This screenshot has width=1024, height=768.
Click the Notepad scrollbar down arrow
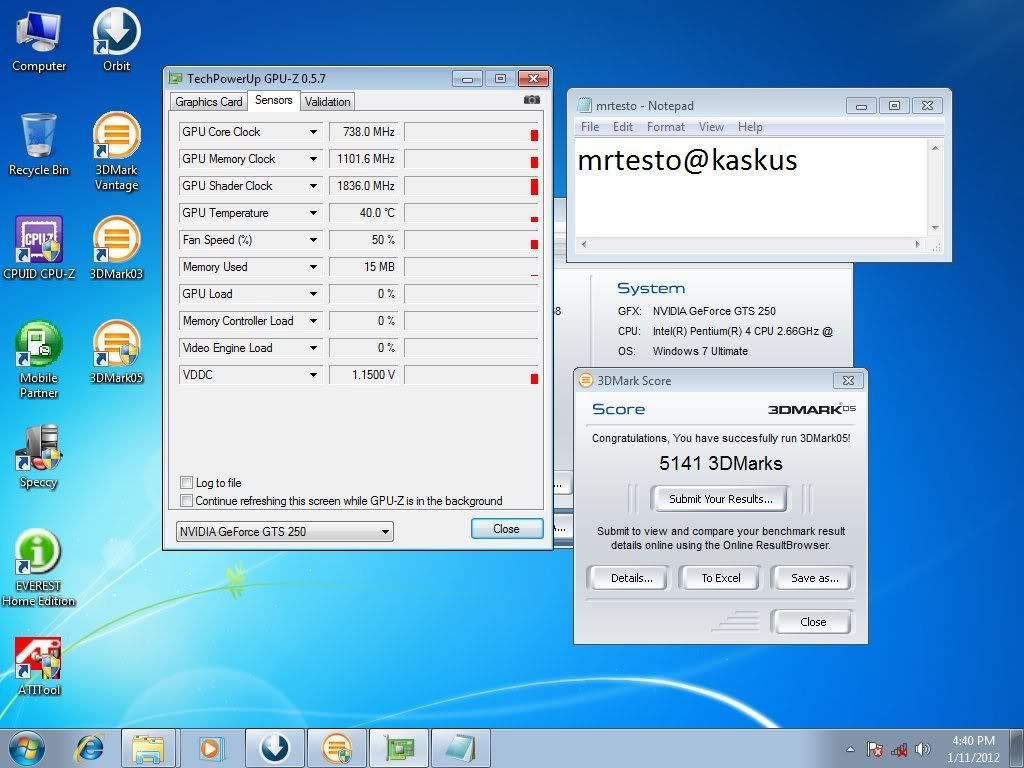coord(935,228)
